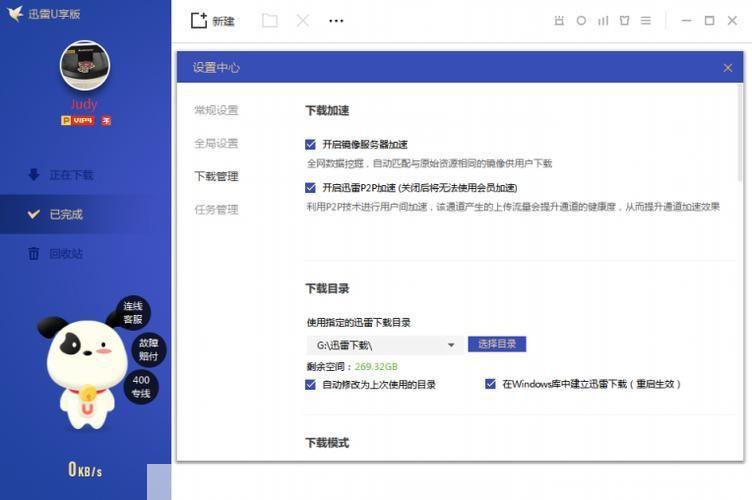Close the 设置中心 settings panel

[728, 68]
